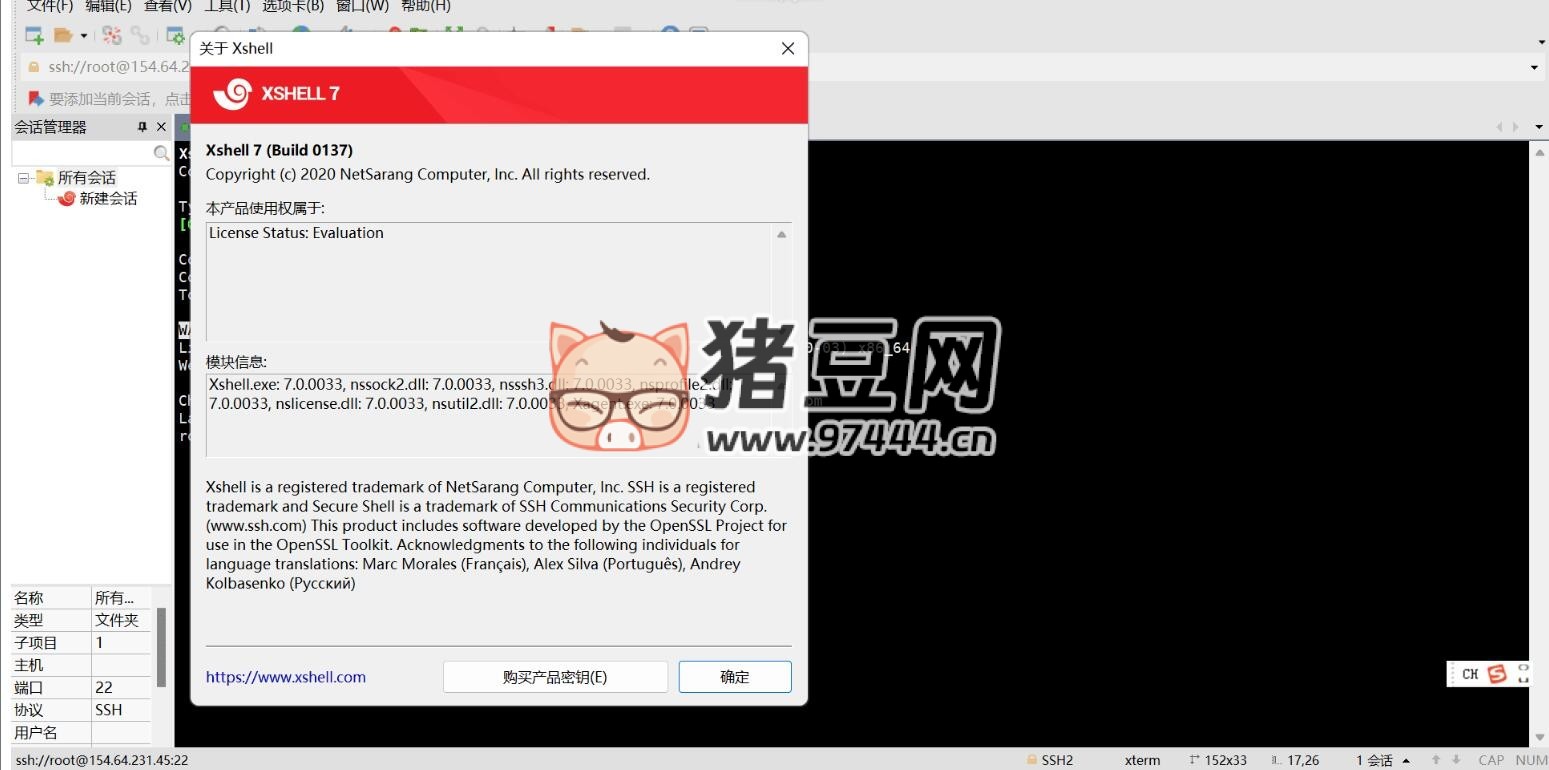Open the address bar history dropdown
Screen dimensions: 1549x770
(1534, 67)
